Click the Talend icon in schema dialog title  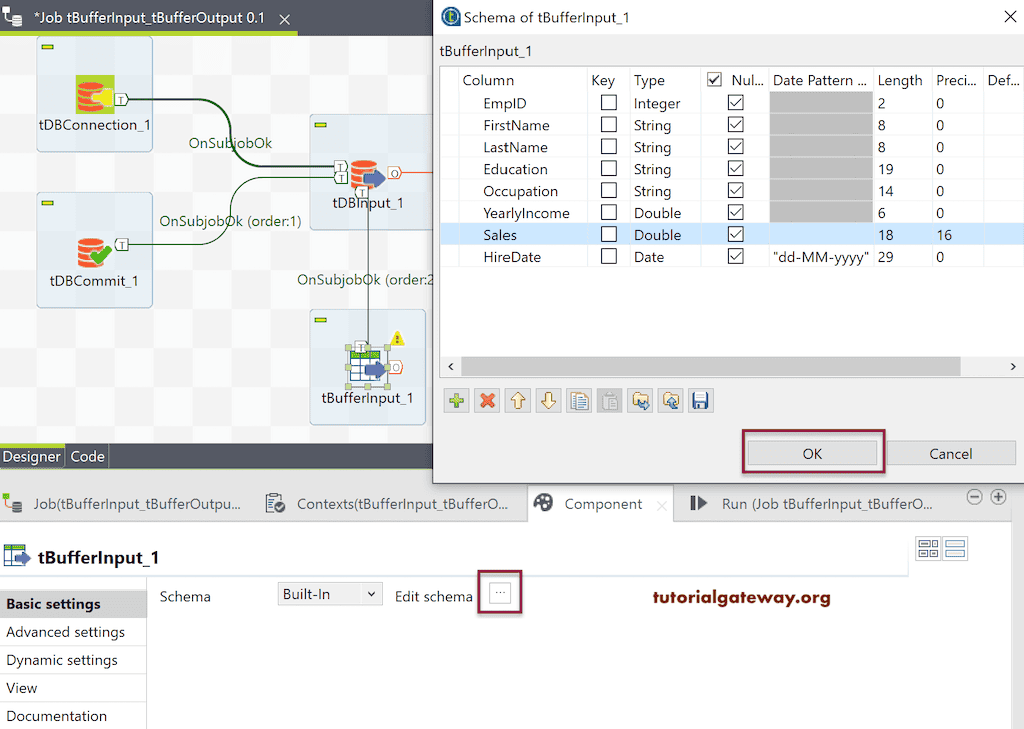451,17
